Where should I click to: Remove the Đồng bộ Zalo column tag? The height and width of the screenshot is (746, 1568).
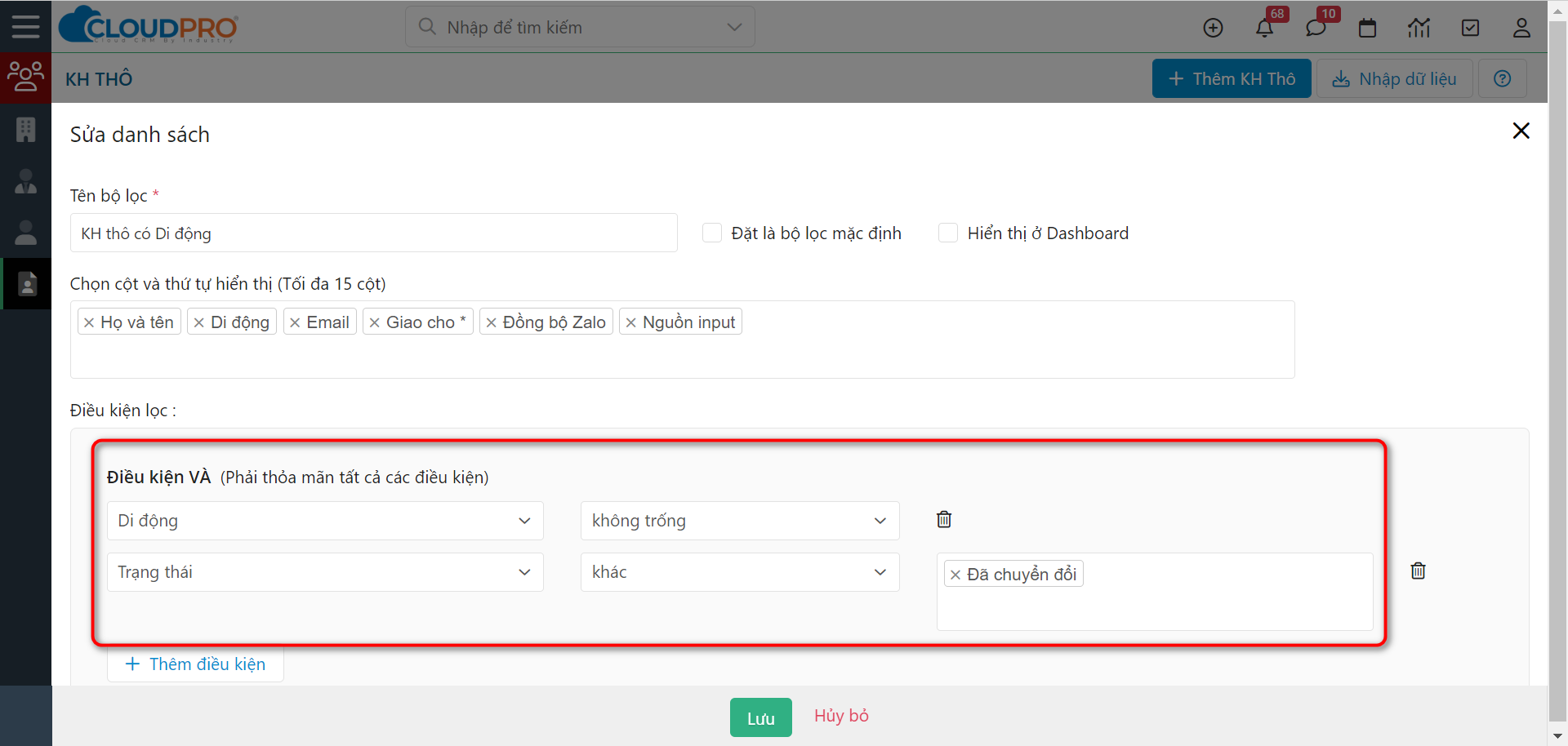point(491,322)
